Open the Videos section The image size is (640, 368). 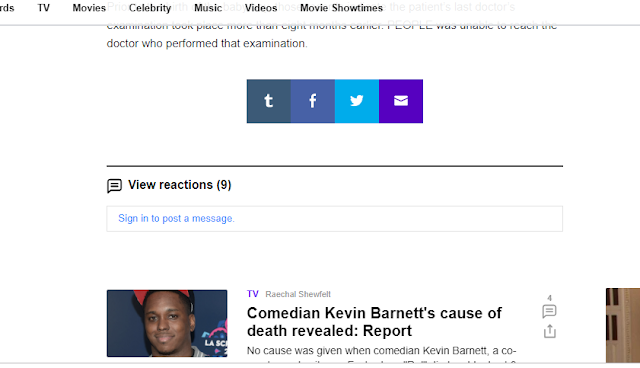click(261, 8)
